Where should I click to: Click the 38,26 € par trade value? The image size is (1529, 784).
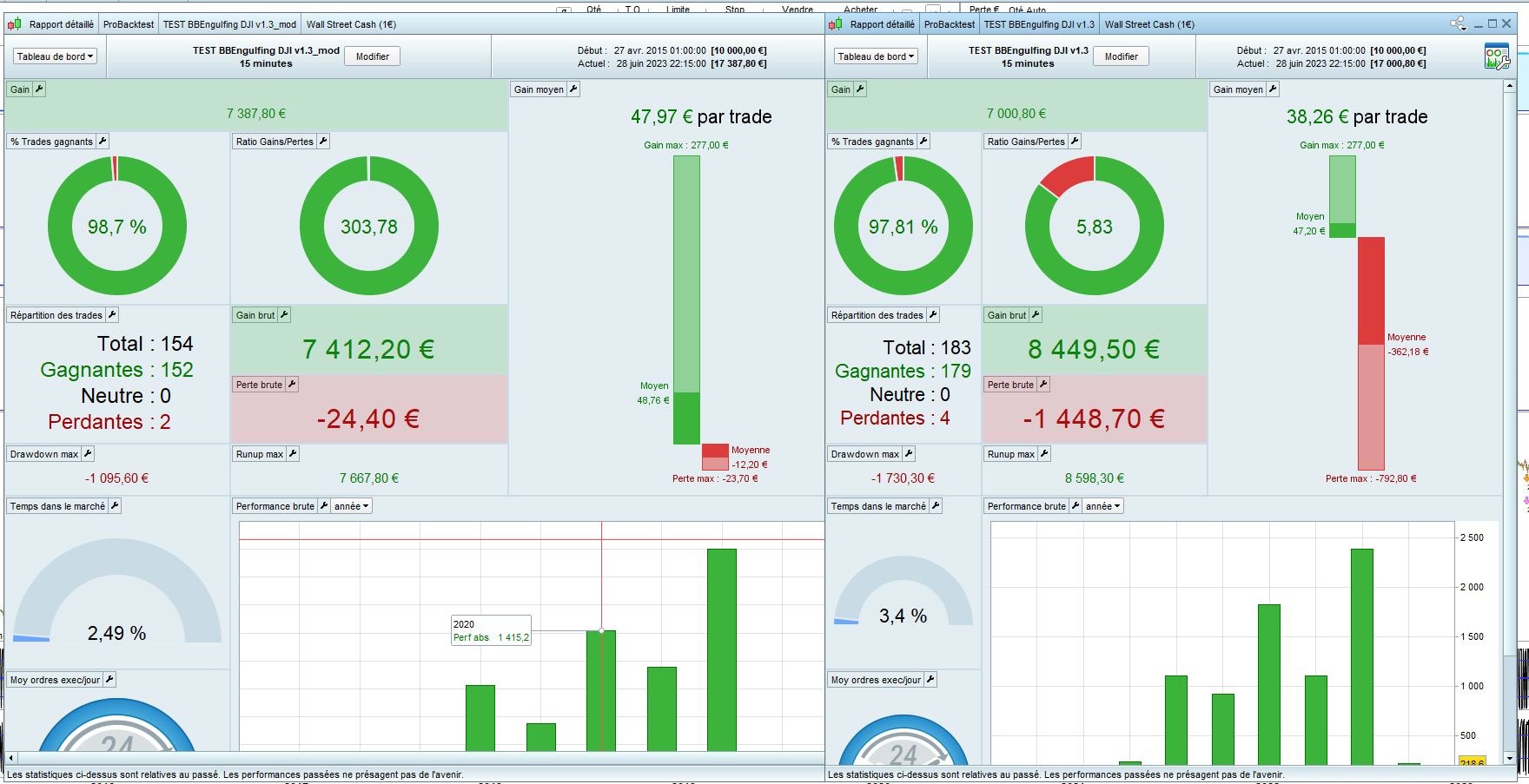[1357, 116]
